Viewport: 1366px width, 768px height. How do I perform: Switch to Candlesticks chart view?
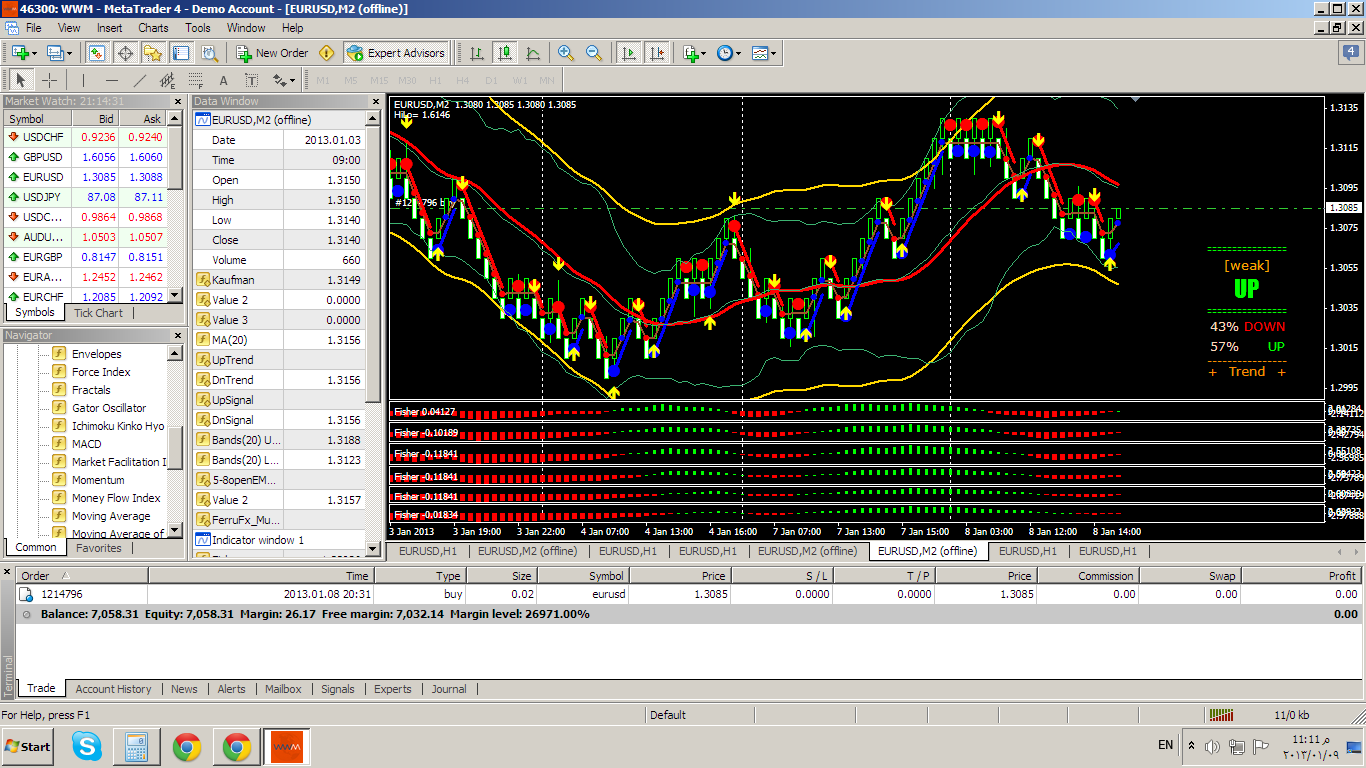505,53
